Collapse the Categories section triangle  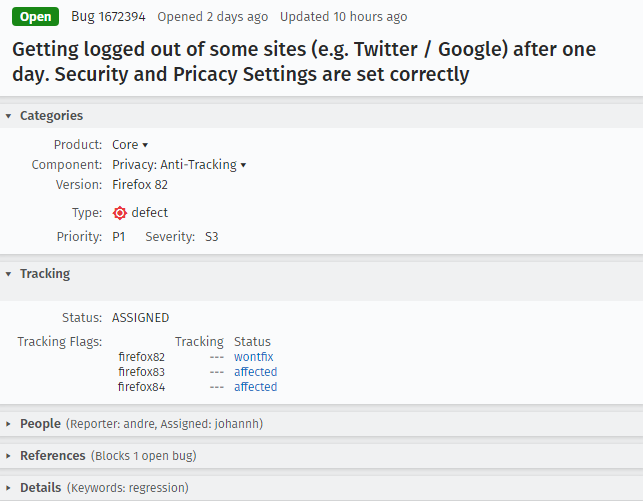coord(9,116)
